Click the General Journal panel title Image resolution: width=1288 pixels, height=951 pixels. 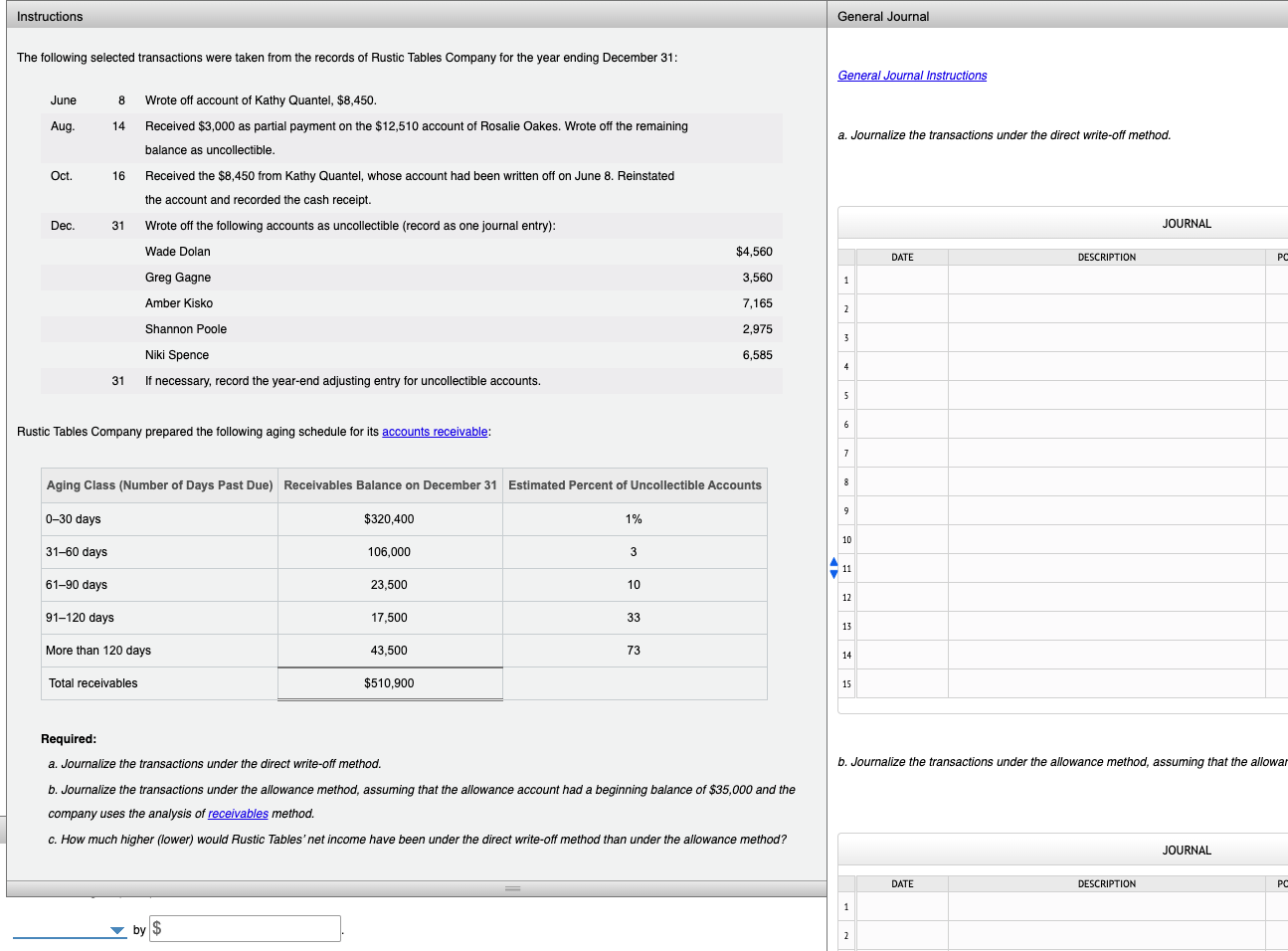tap(883, 17)
